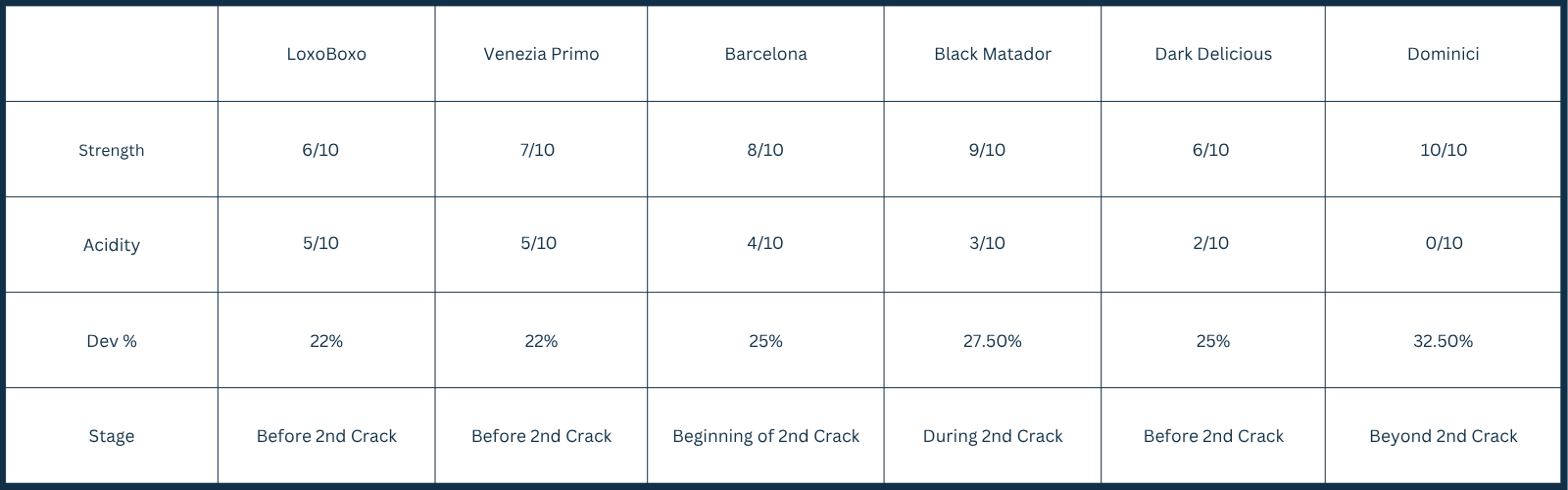The height and width of the screenshot is (490, 1568).
Task: Click Black Matador's 9/10 strength value
Action: pyautogui.click(x=987, y=150)
